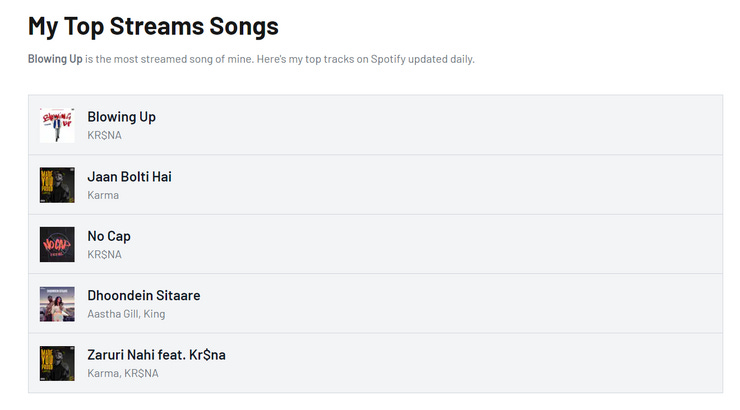Viewport: 740px width, 410px height.
Task: Select the Jaan Bolti Hai track title
Action: click(x=129, y=177)
